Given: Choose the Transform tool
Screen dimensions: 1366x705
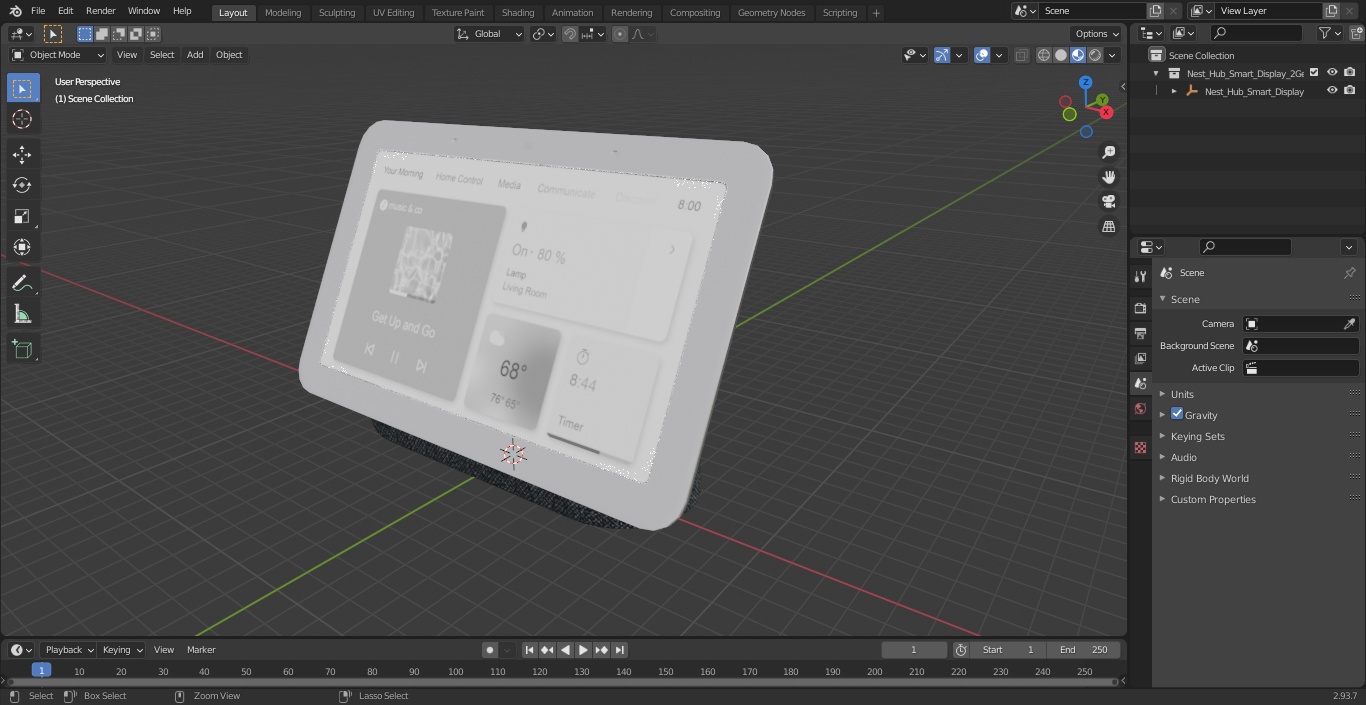Looking at the screenshot, I should (x=22, y=247).
